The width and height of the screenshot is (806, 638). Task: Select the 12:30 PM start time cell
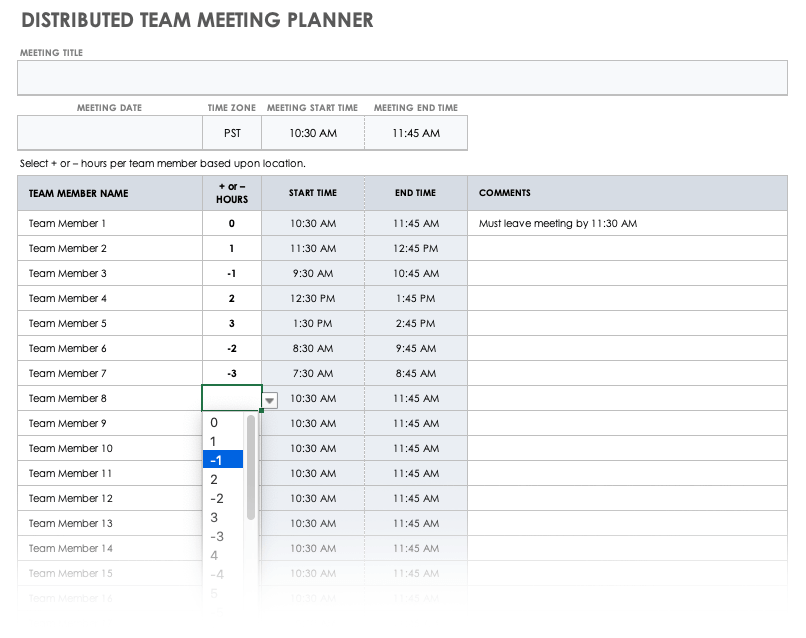coord(313,299)
